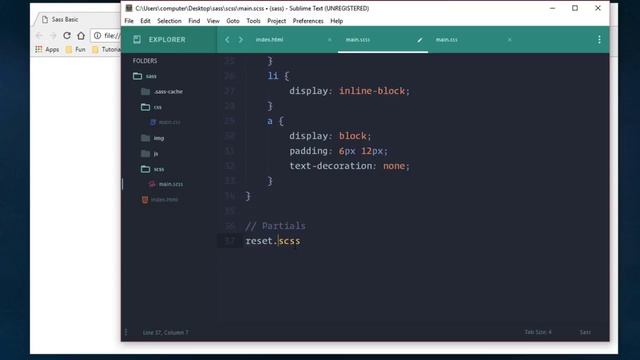Close the index.html tab
640x360 pixels.
[329, 40]
